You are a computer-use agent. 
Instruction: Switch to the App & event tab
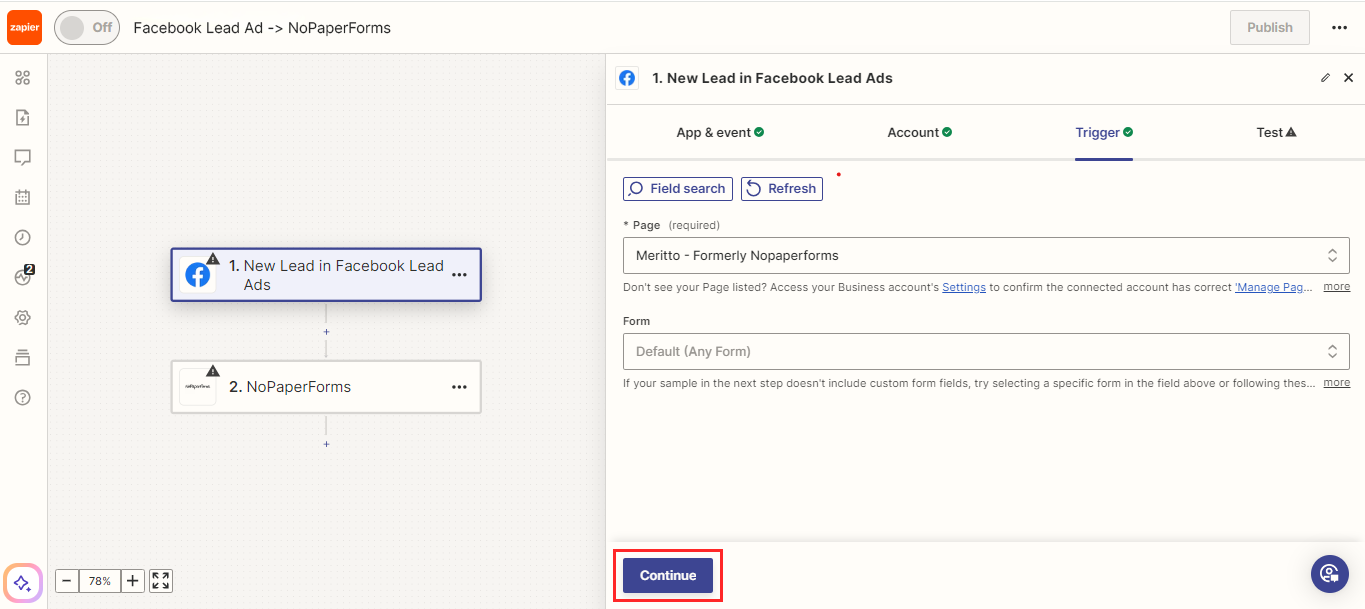click(720, 132)
